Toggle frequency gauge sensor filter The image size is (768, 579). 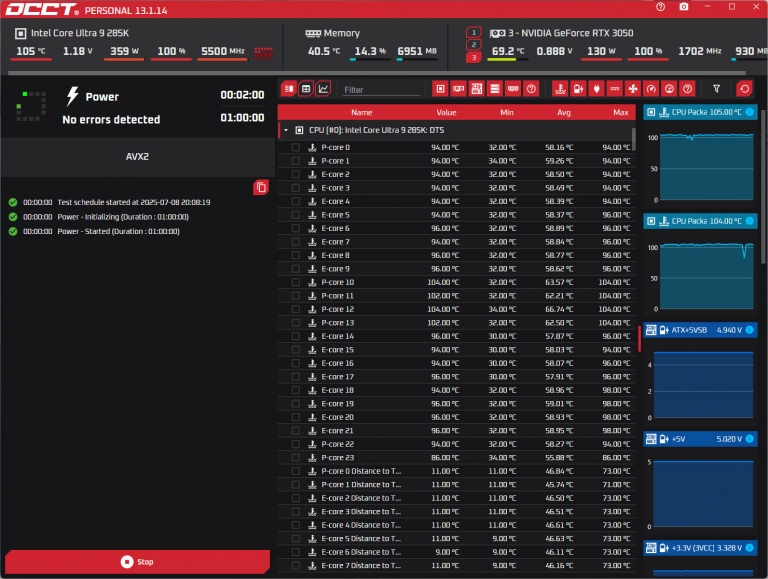651,89
